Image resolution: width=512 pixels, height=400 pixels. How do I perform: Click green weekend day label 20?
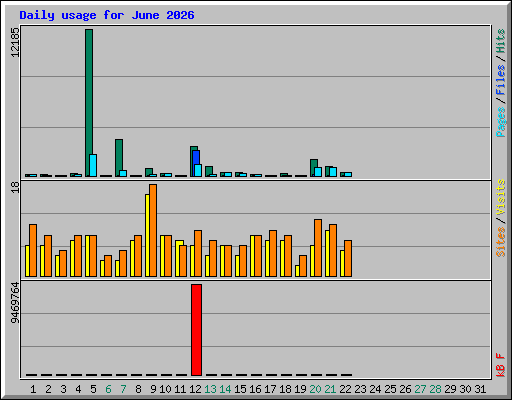[x=315, y=389]
